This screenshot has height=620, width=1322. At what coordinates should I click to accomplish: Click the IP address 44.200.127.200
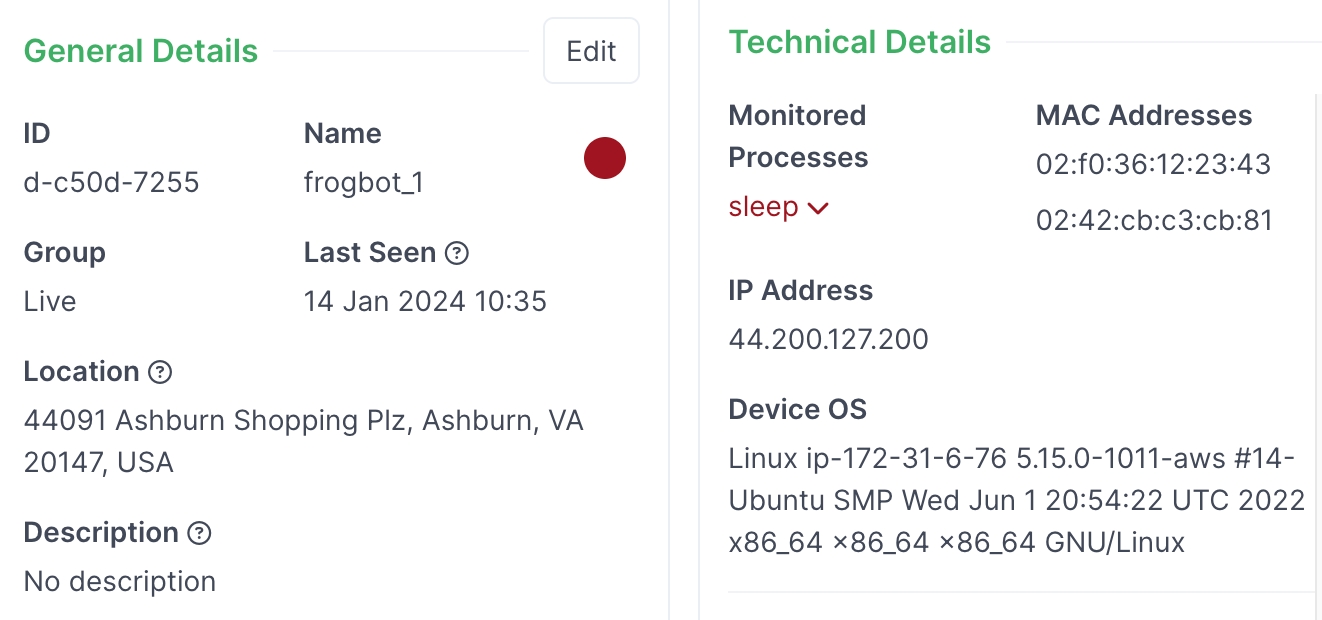pos(828,339)
